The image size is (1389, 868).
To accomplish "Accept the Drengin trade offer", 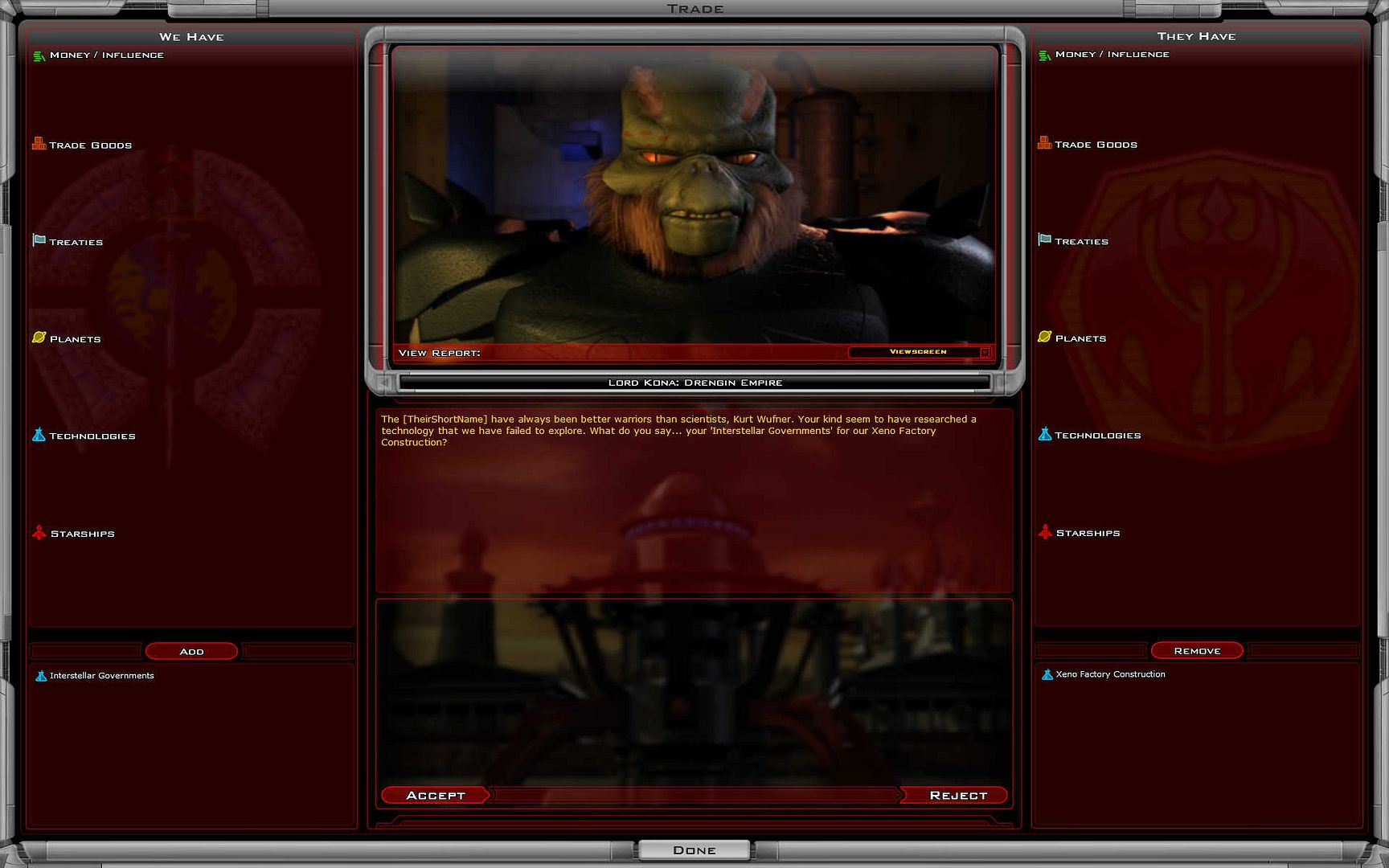I will point(435,795).
